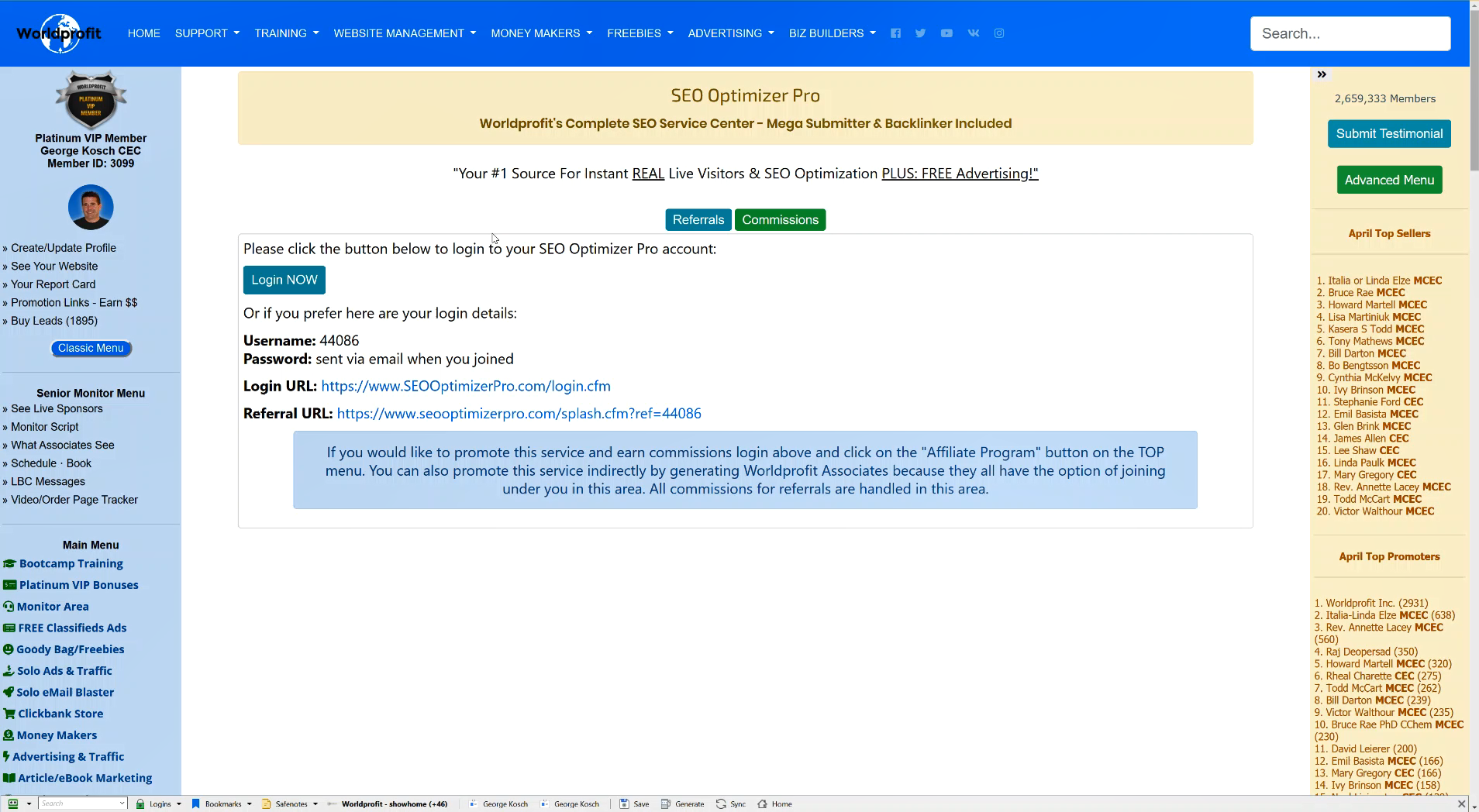This screenshot has width=1479, height=812.
Task: Click the Worldprofit logo
Action: [59, 33]
